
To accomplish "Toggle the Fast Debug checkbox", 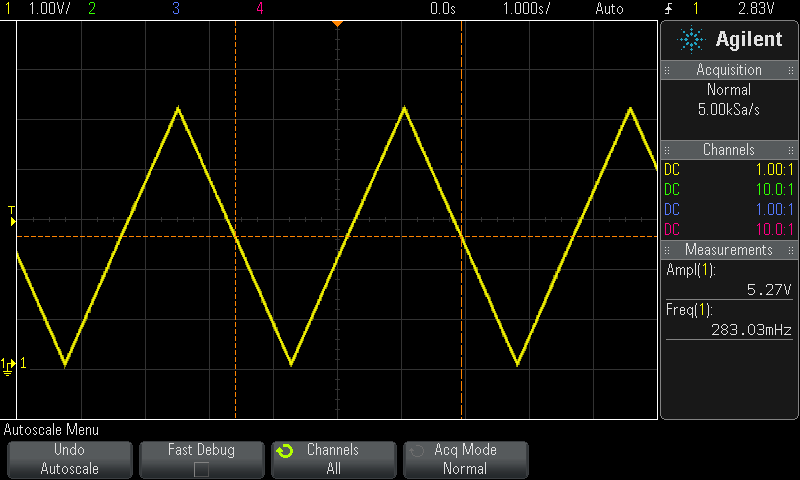I will point(201,468).
